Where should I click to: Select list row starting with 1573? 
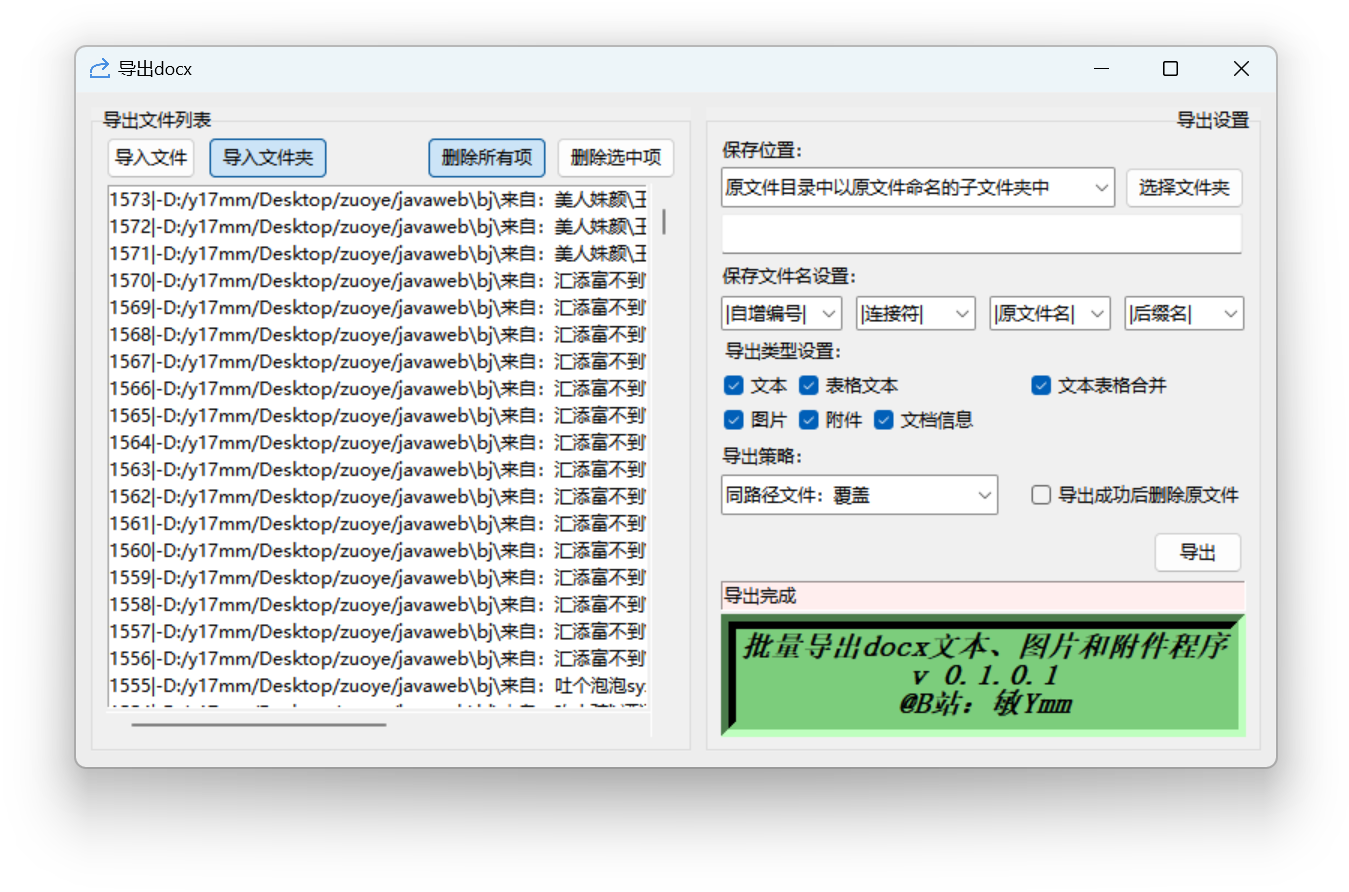coord(378,199)
